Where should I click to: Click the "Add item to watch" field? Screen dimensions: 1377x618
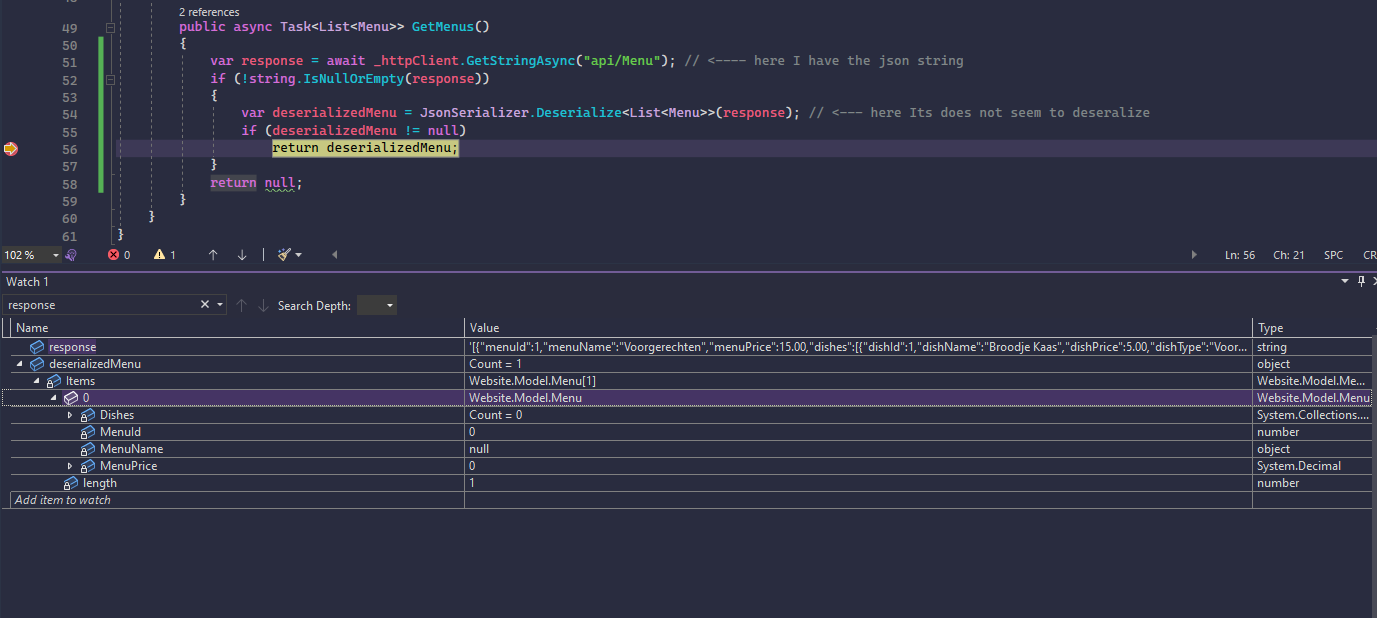click(63, 500)
